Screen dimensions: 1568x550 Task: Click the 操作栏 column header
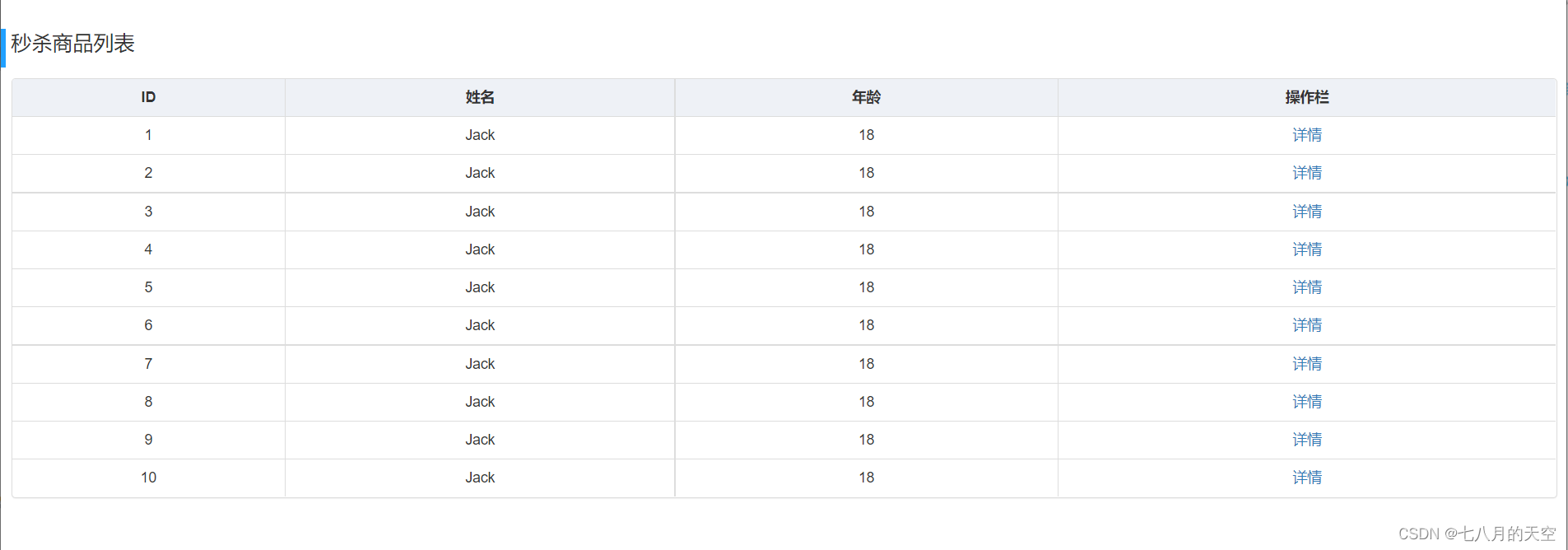tap(1306, 97)
